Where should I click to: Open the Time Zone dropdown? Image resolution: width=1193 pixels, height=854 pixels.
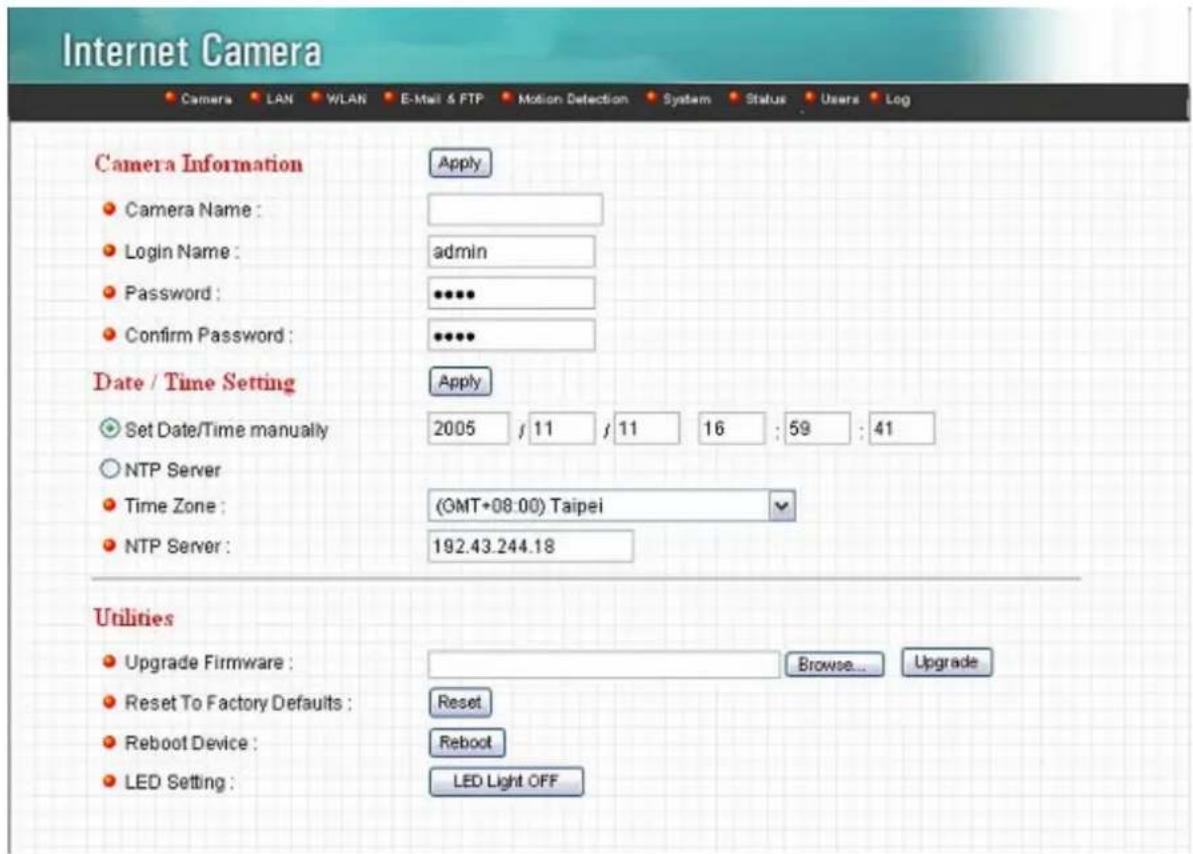[612, 505]
